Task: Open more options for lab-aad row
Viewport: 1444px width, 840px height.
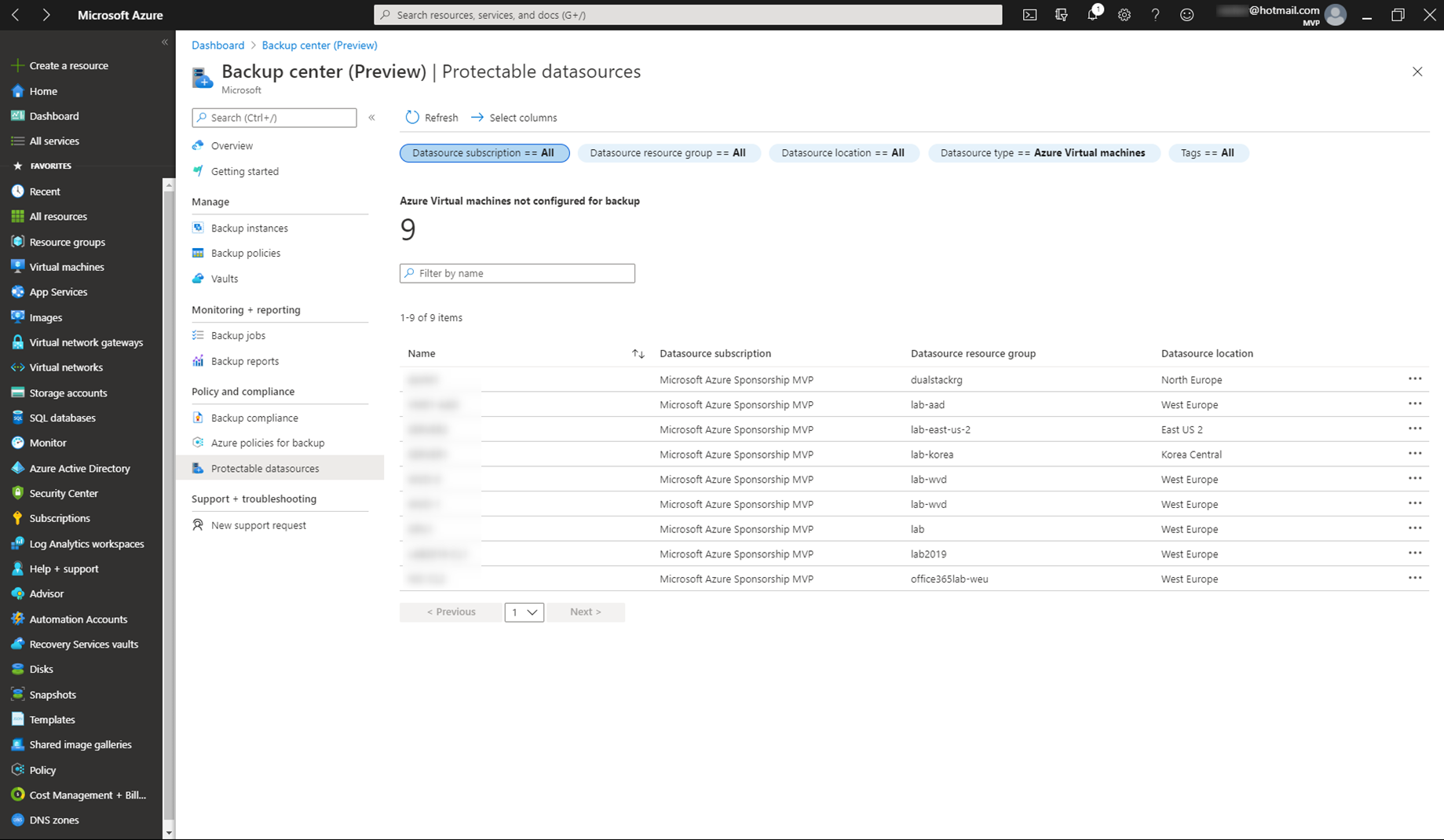Action: pyautogui.click(x=1415, y=404)
